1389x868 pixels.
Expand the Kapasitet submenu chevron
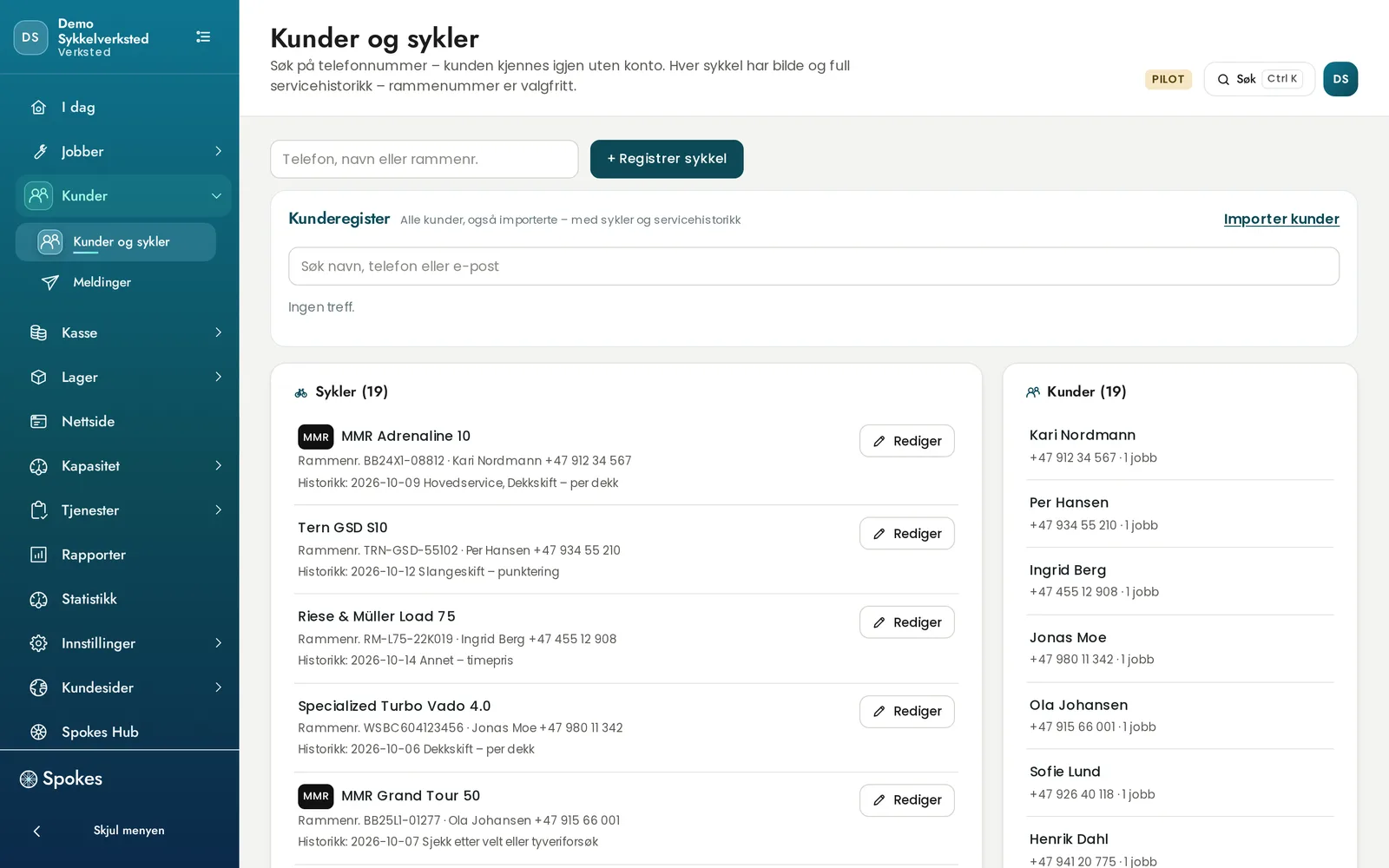[x=218, y=466]
